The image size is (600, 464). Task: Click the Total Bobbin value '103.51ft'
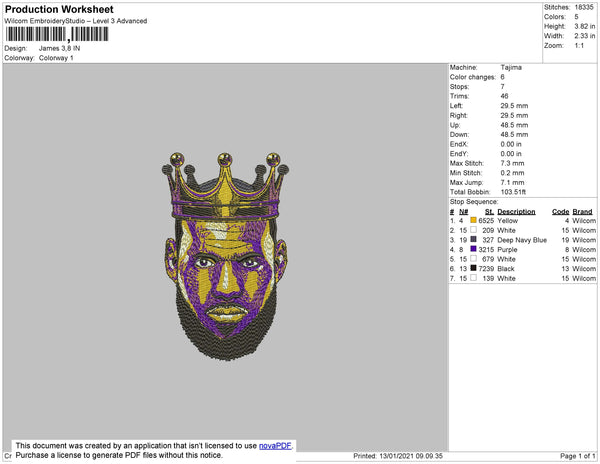[513, 192]
